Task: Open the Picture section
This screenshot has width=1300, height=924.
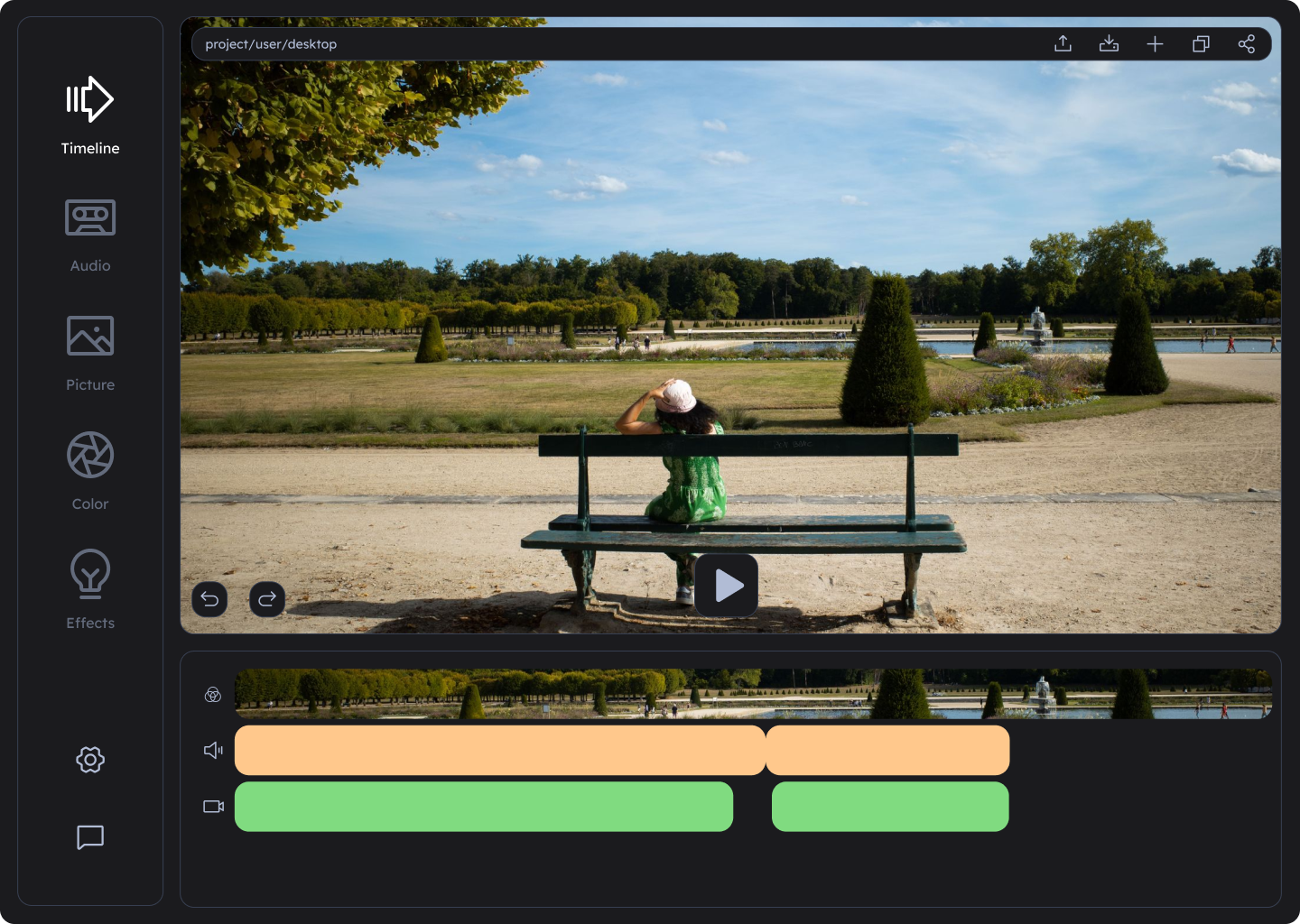Action: [90, 354]
